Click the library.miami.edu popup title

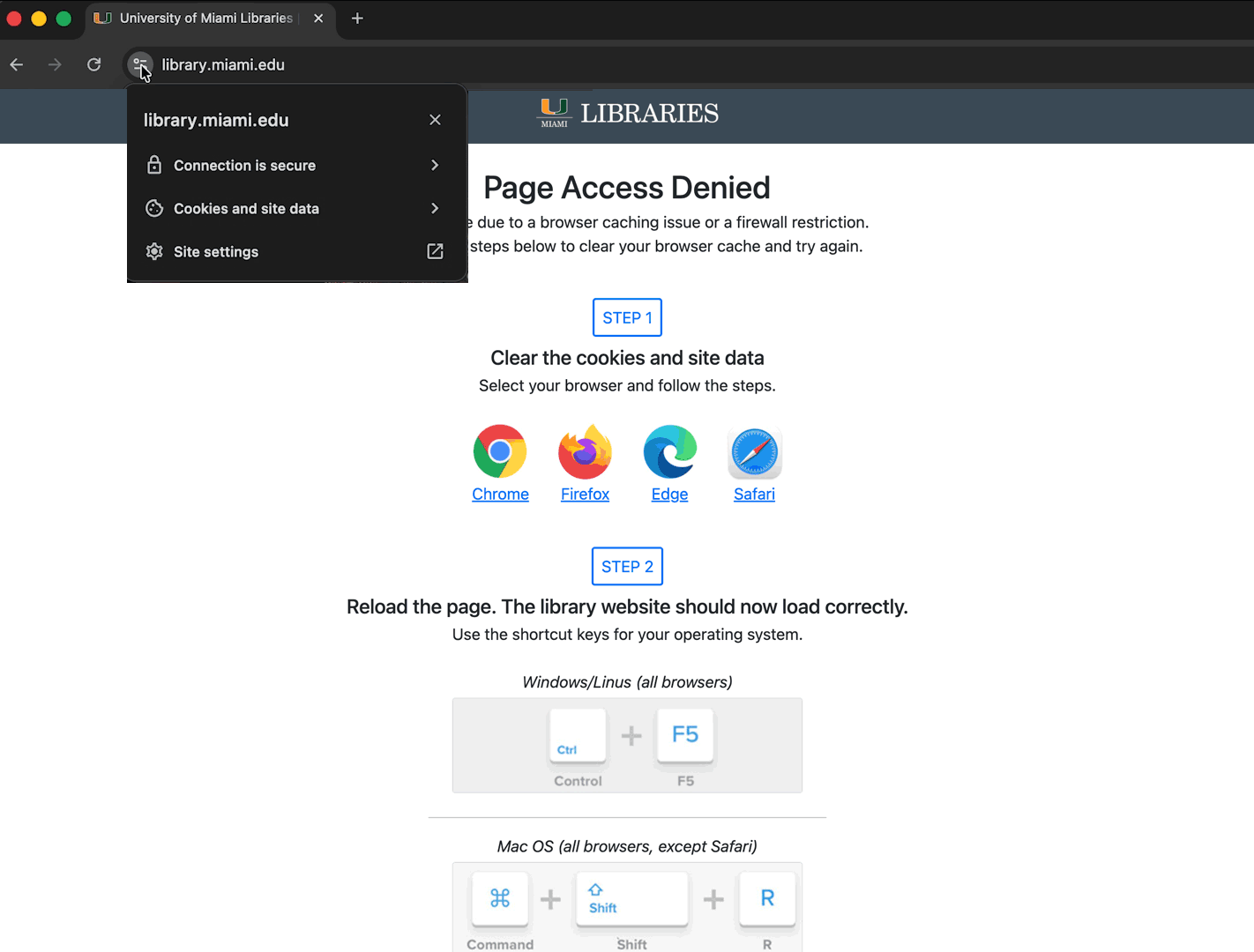[216, 120]
